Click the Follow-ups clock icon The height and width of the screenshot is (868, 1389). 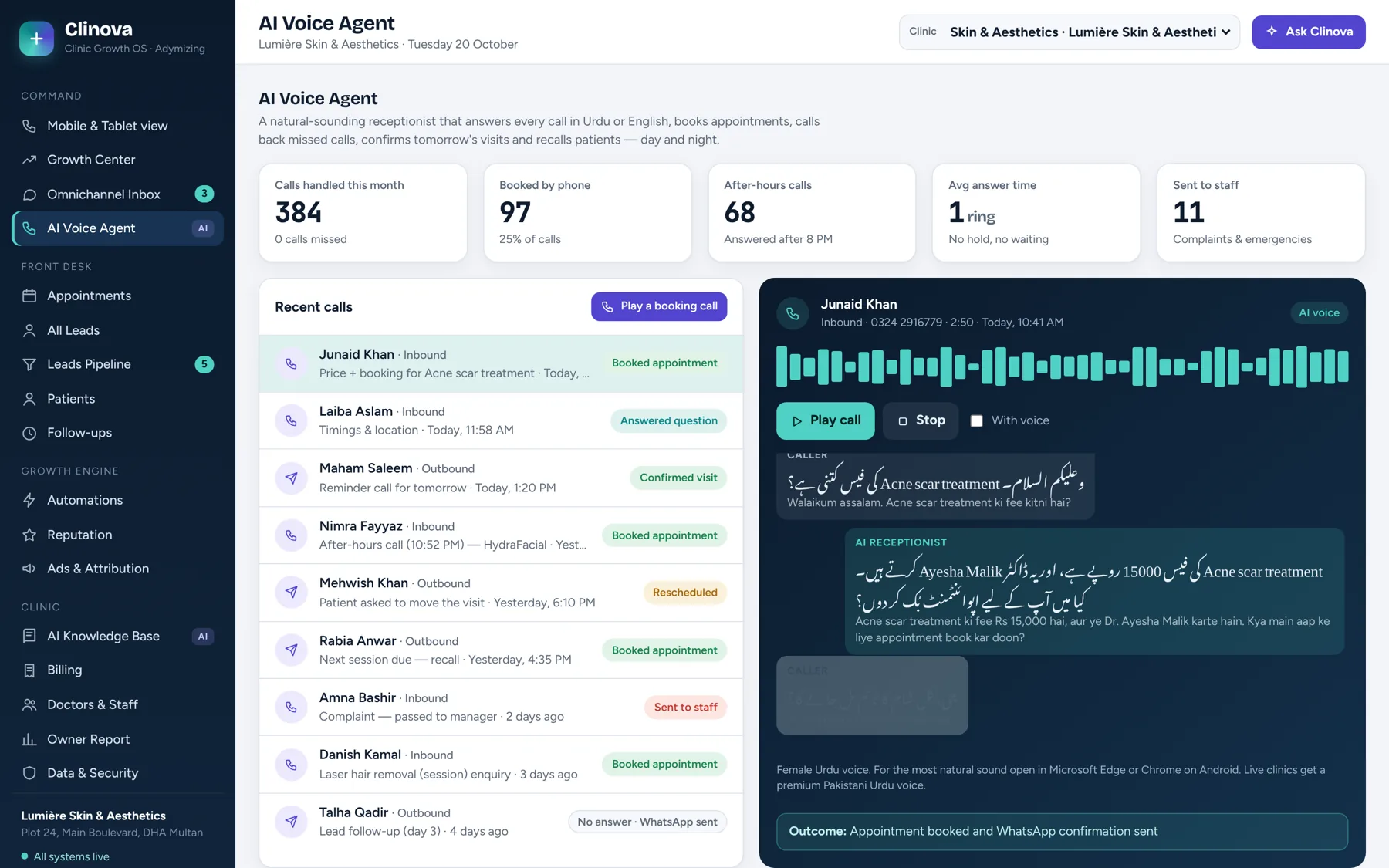coord(29,433)
